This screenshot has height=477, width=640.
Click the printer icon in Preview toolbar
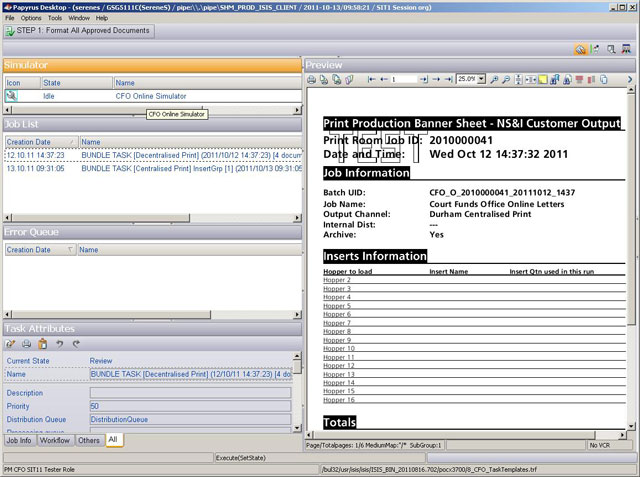click(311, 80)
